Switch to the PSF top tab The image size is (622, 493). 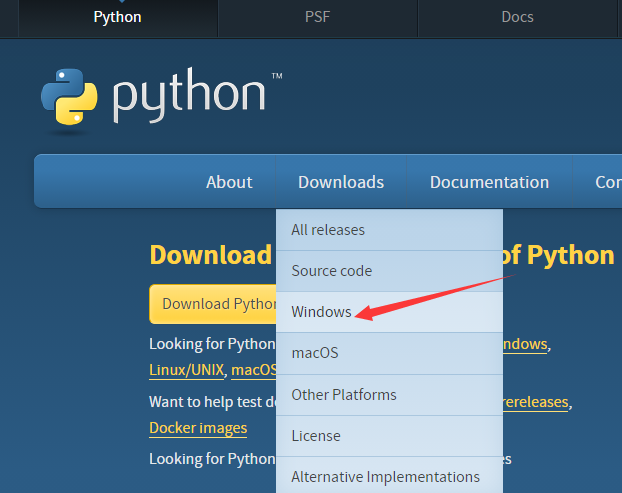pyautogui.click(x=317, y=18)
